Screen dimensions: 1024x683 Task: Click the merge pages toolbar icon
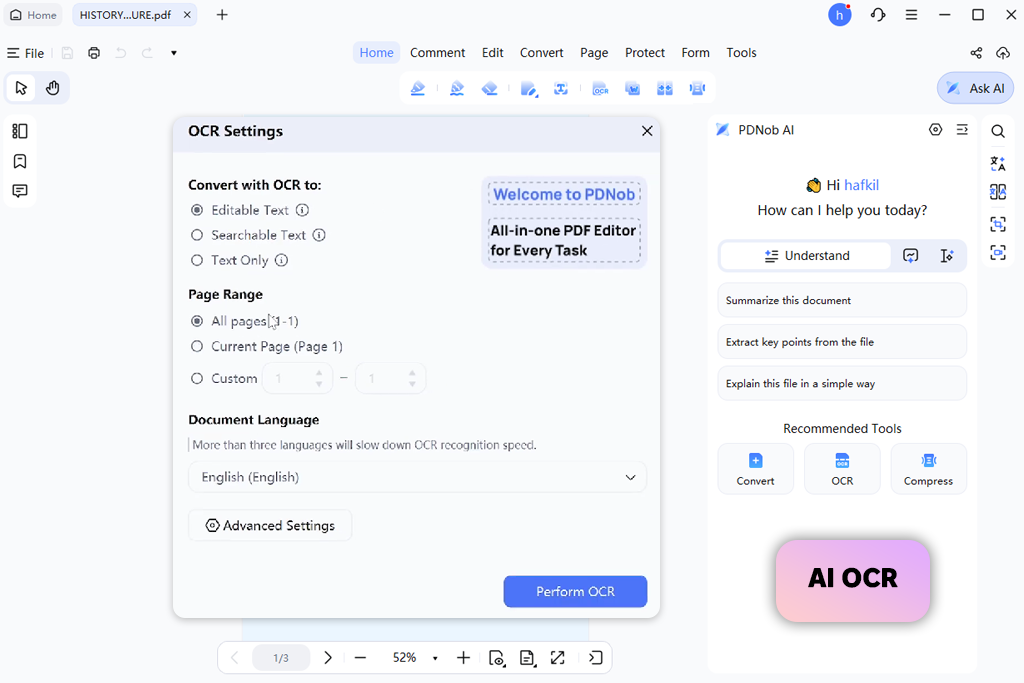665,89
